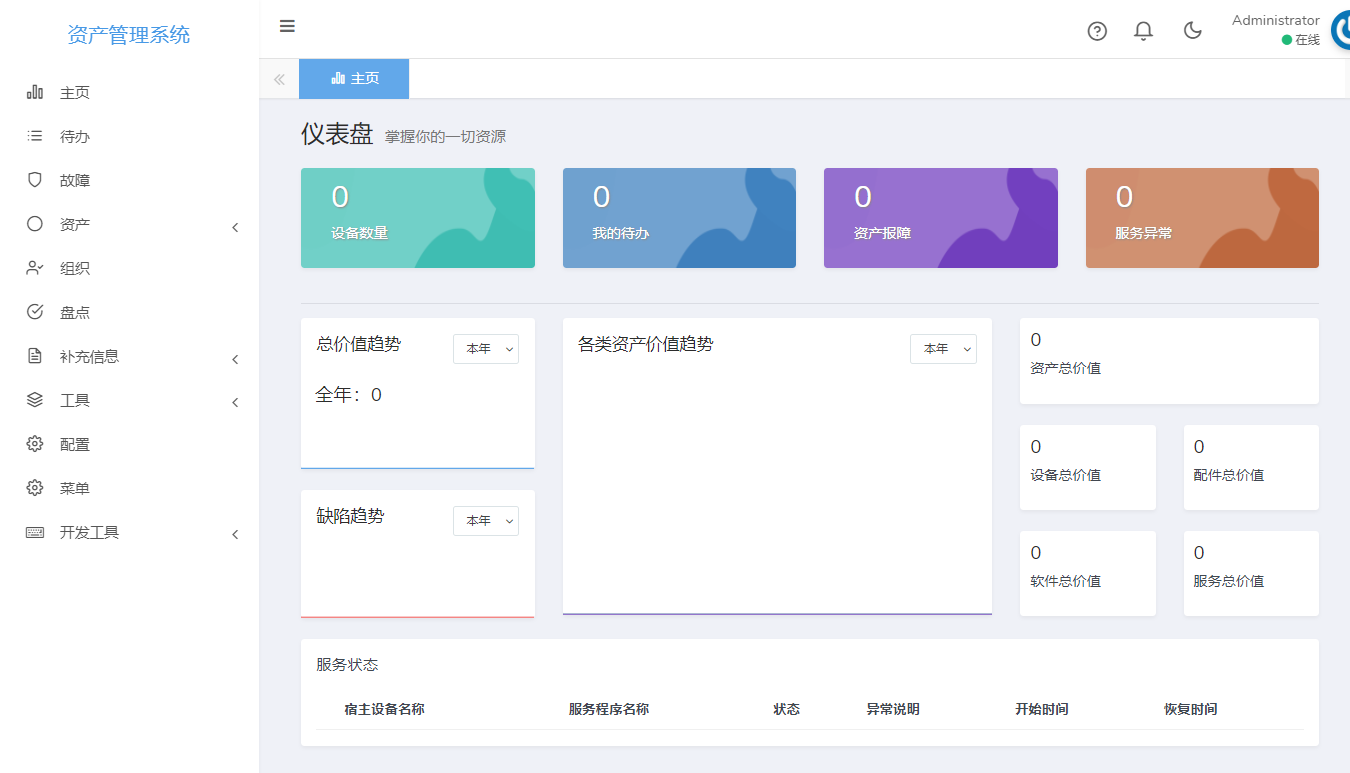Open the 配置 sidebar menu item
Screen dimensions: 1350x773
[130, 444]
